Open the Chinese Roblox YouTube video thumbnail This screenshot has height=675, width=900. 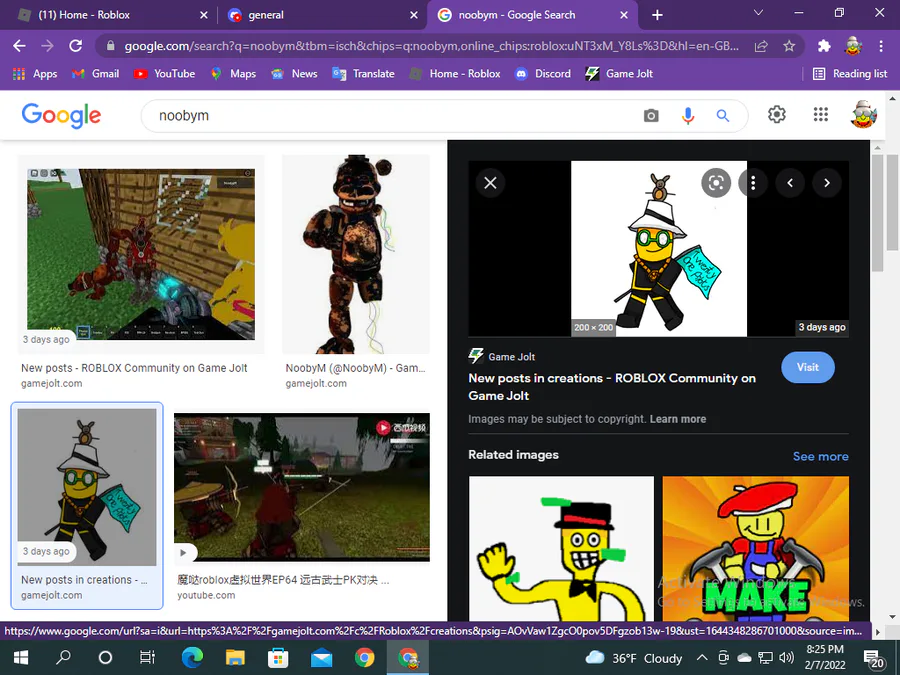click(x=302, y=487)
